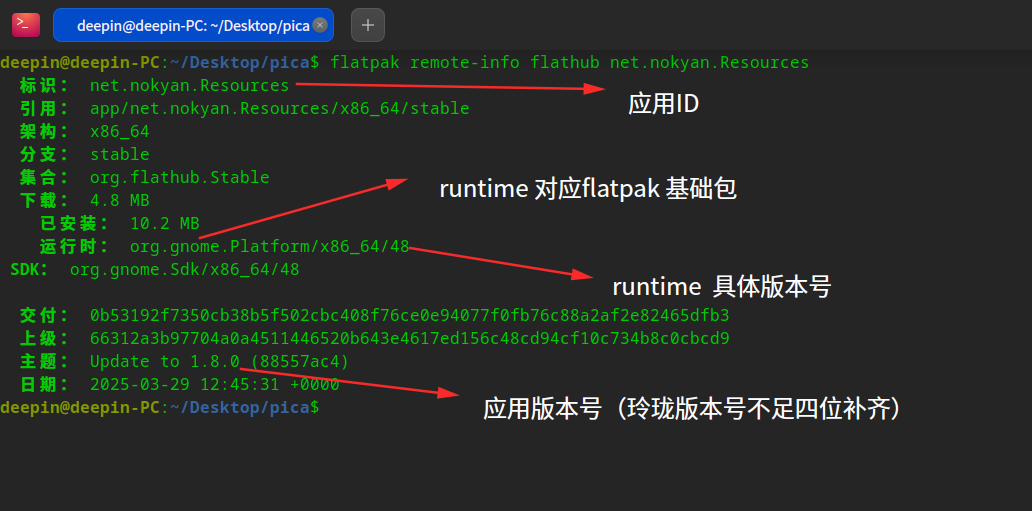The width and height of the screenshot is (1032, 511).
Task: Click the 应用ID annotation label
Action: [x=663, y=103]
